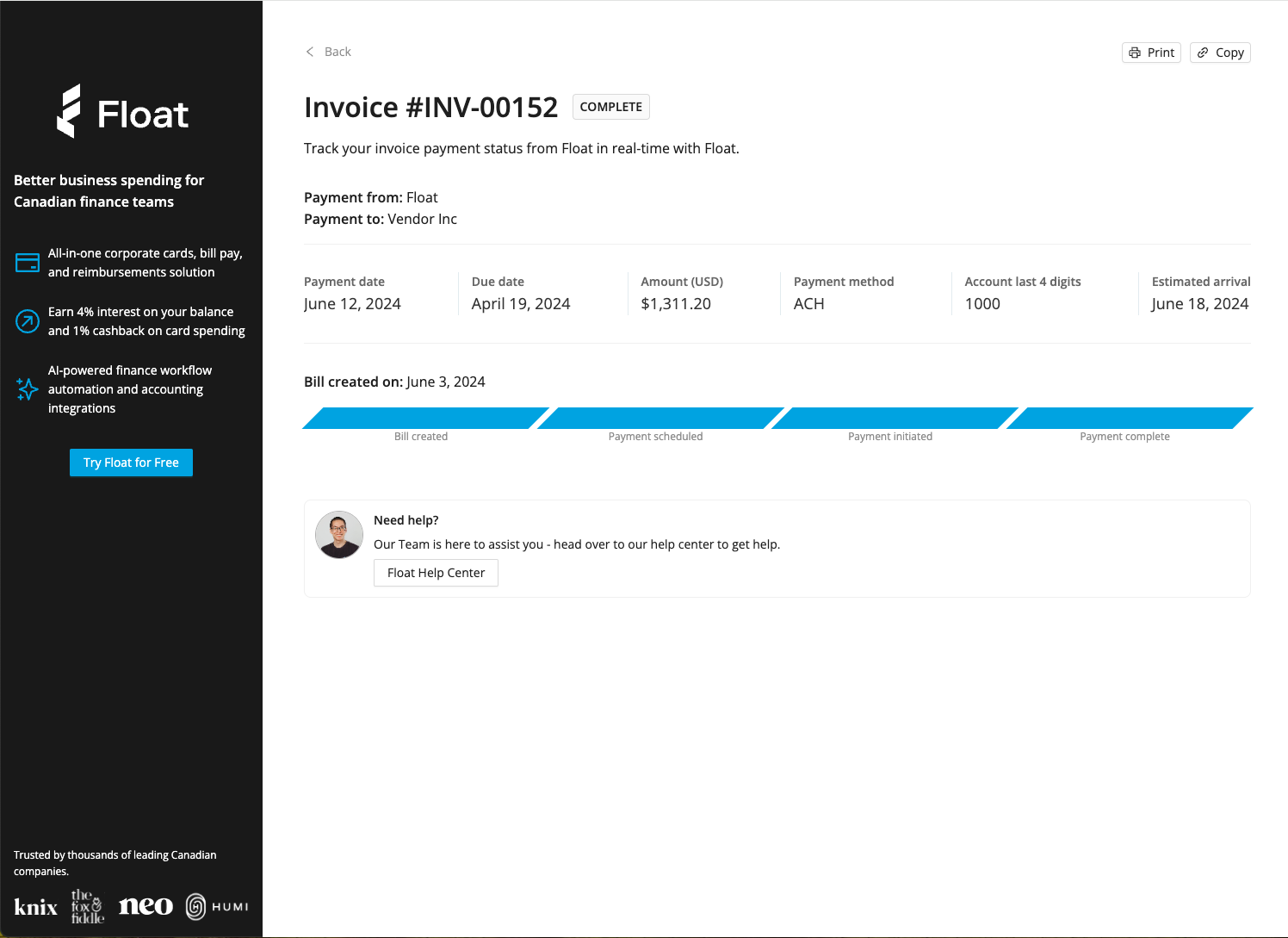Click the fox & fiddle logo

click(87, 906)
